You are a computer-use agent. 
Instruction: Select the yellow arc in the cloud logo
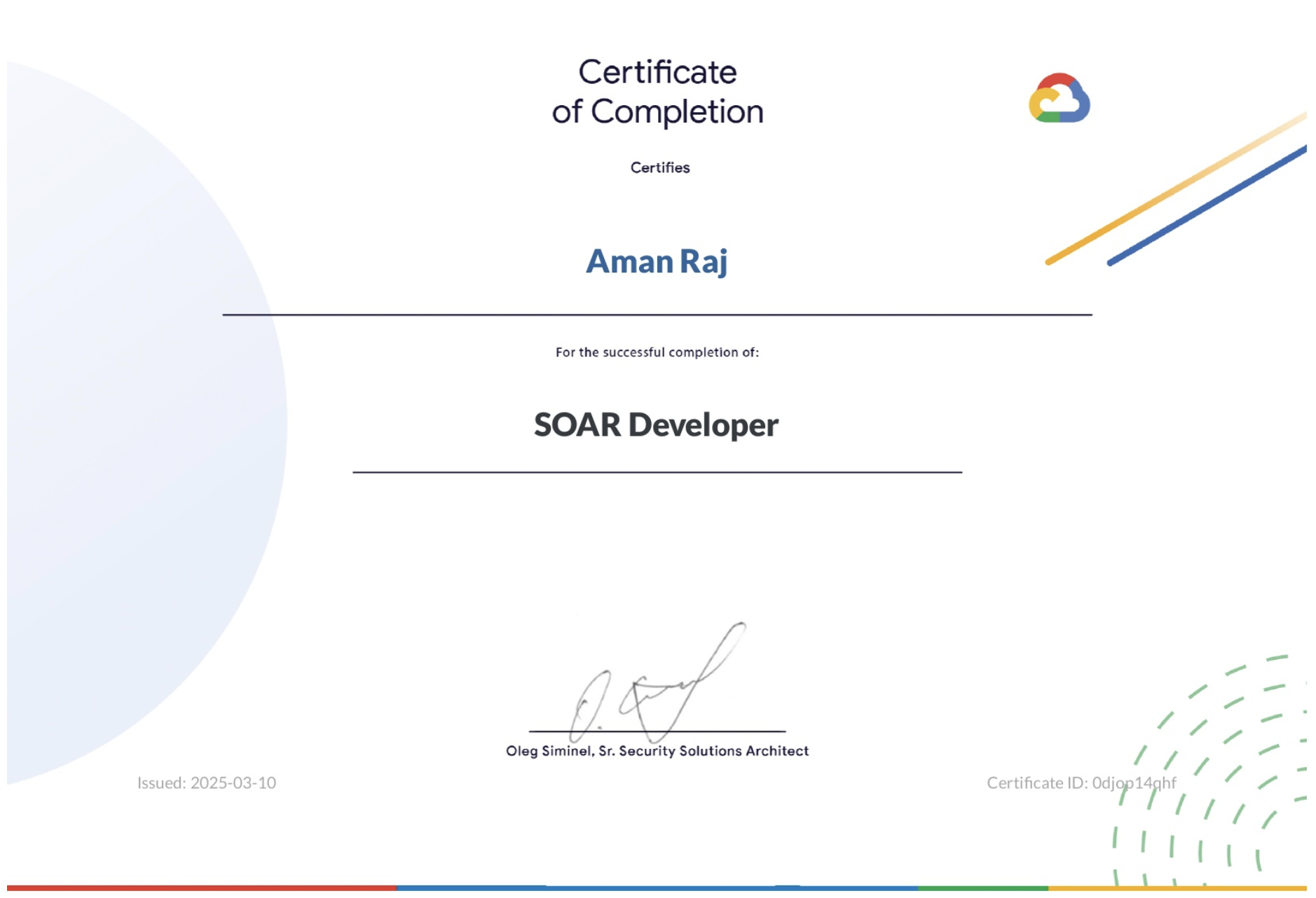(x=1036, y=102)
